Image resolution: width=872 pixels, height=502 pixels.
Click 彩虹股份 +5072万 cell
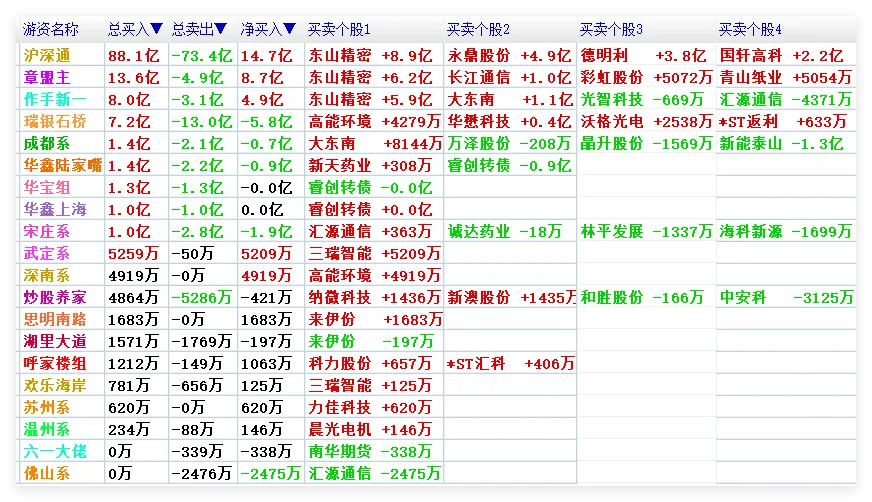pyautogui.click(x=646, y=77)
